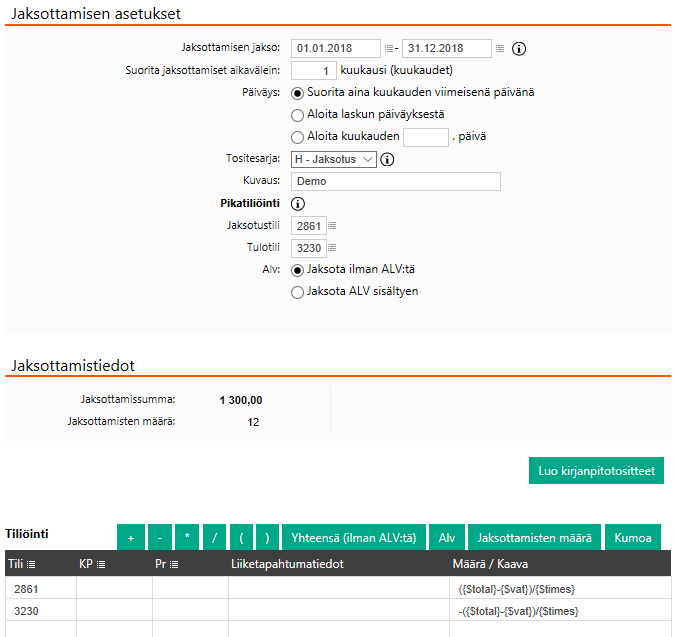
Task: Insert 'Jaksottamisten määrä' formula variable
Action: (533, 538)
